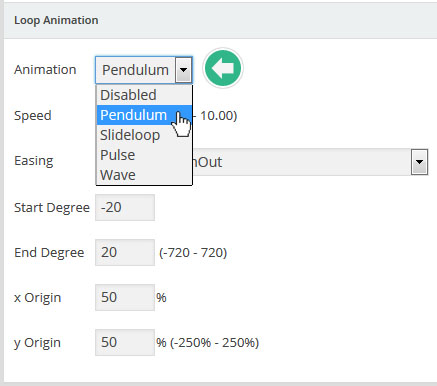Click the Start Degree input field
The image size is (437, 386).
(x=125, y=207)
